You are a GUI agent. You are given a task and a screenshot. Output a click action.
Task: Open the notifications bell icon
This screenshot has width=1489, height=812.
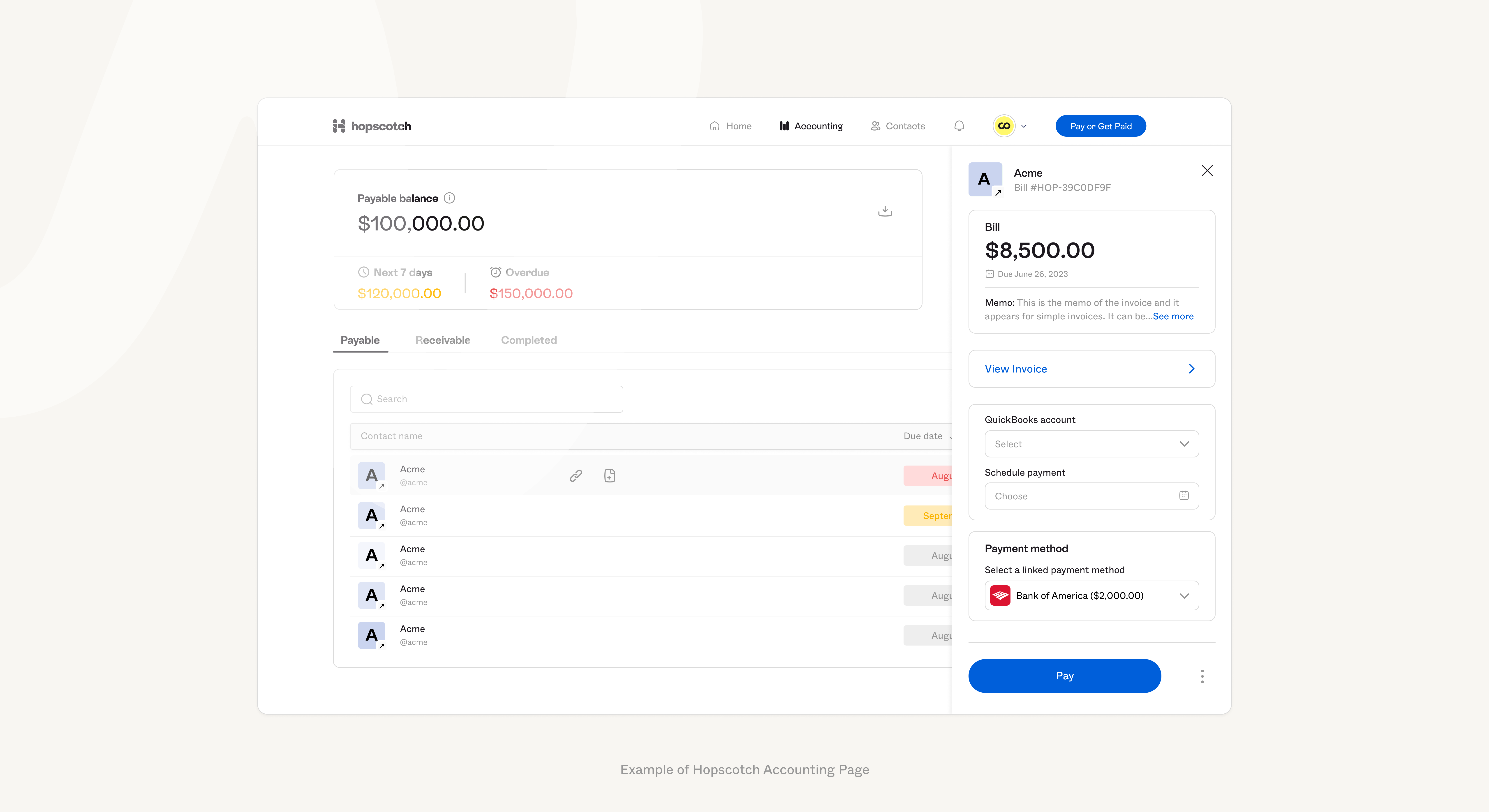(x=959, y=125)
